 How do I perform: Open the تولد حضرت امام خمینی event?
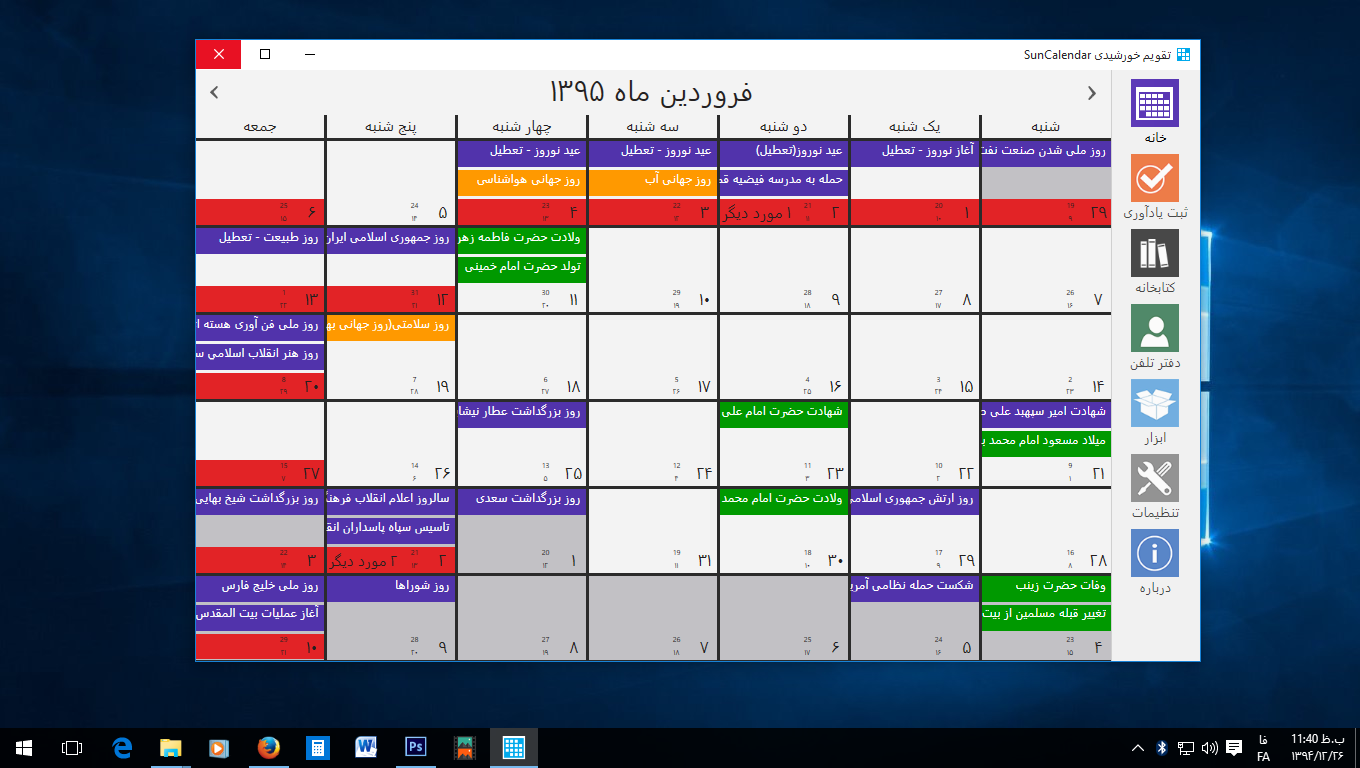(521, 268)
